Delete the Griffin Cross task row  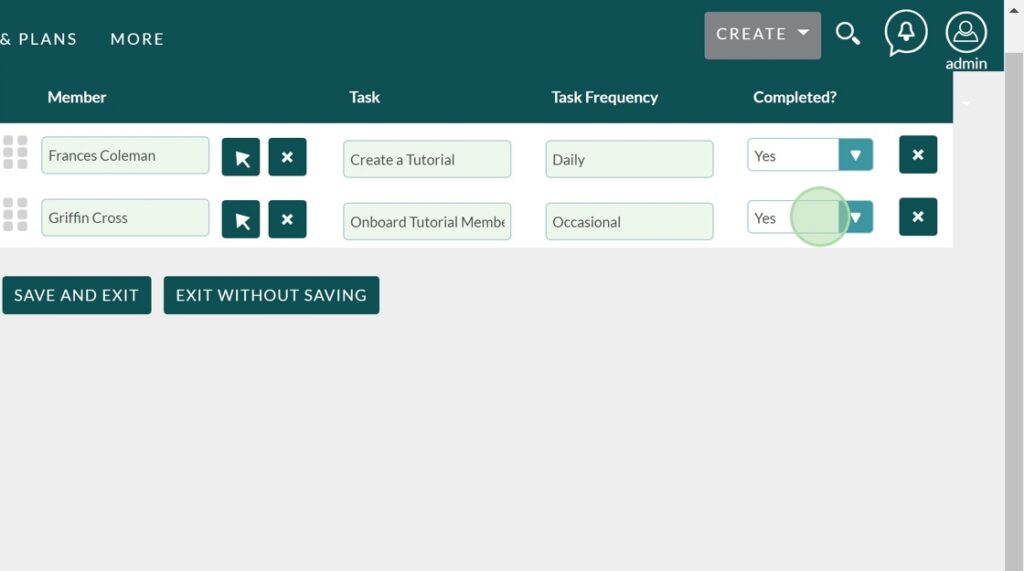917,217
